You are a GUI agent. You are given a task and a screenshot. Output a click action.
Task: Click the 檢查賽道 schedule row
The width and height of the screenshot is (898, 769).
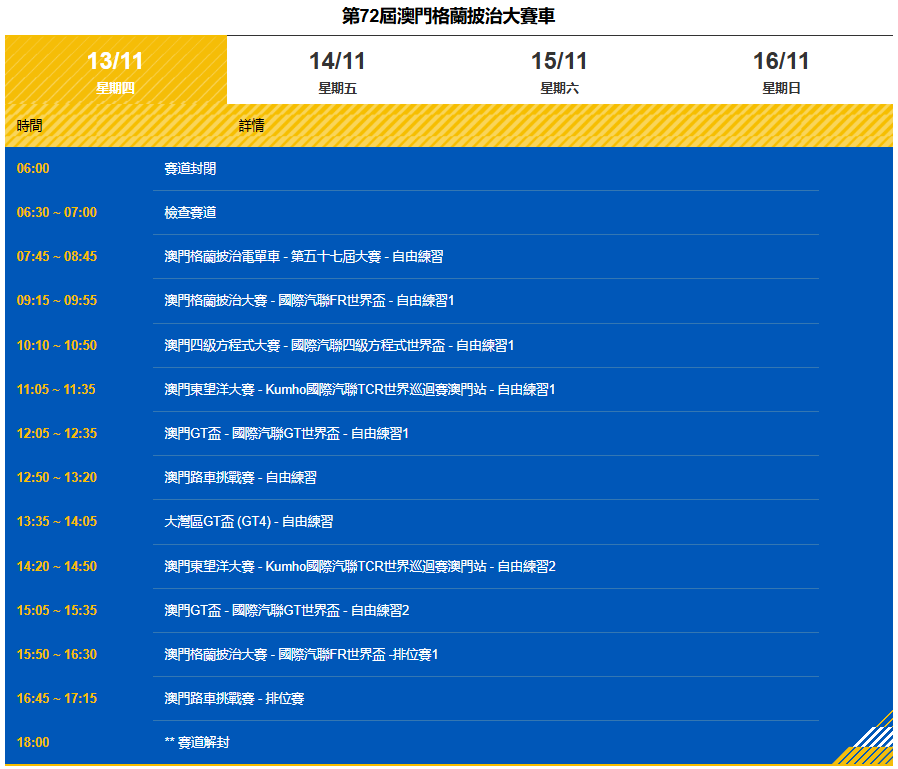coord(190,213)
